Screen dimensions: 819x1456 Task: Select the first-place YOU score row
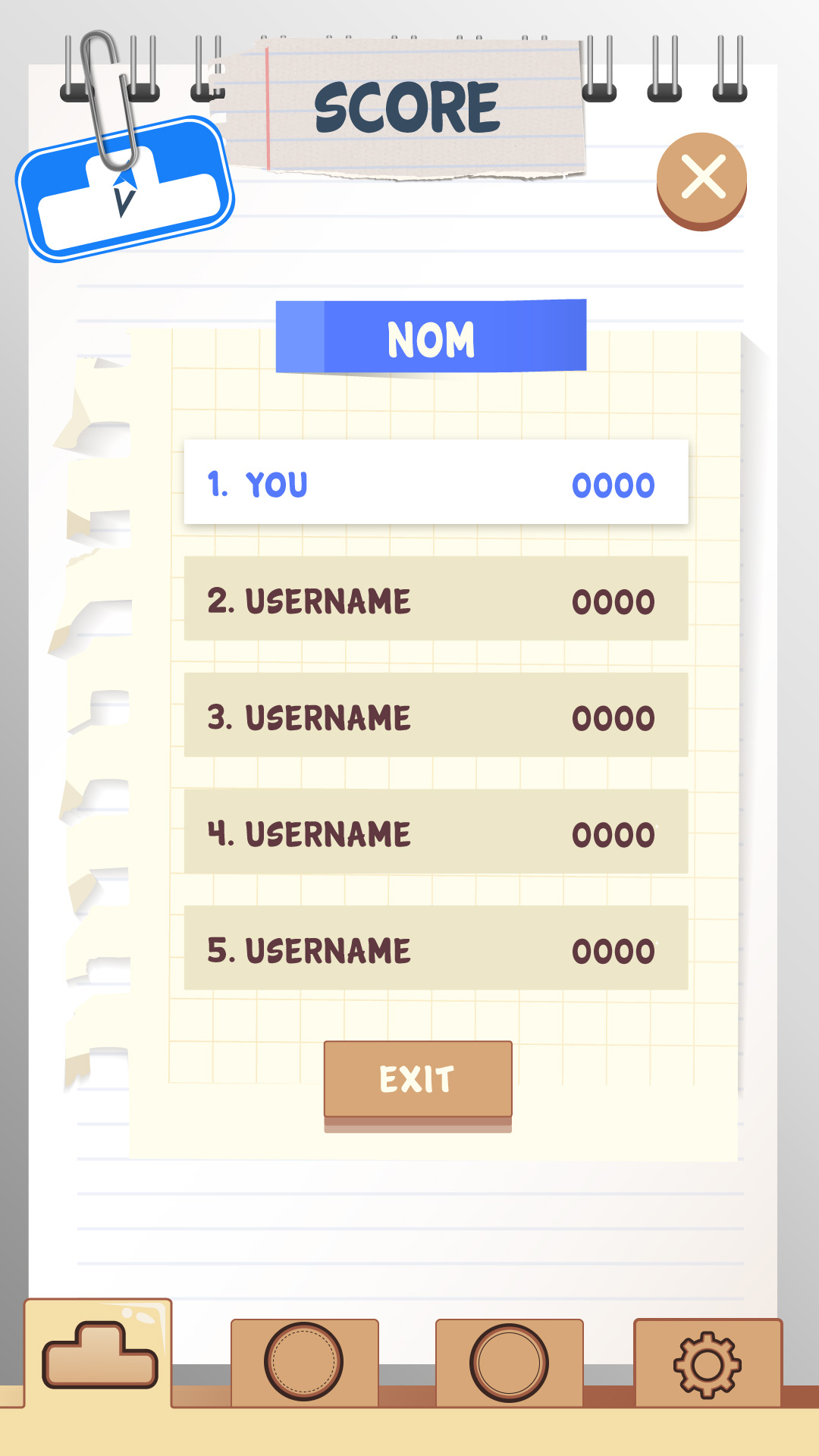click(435, 482)
